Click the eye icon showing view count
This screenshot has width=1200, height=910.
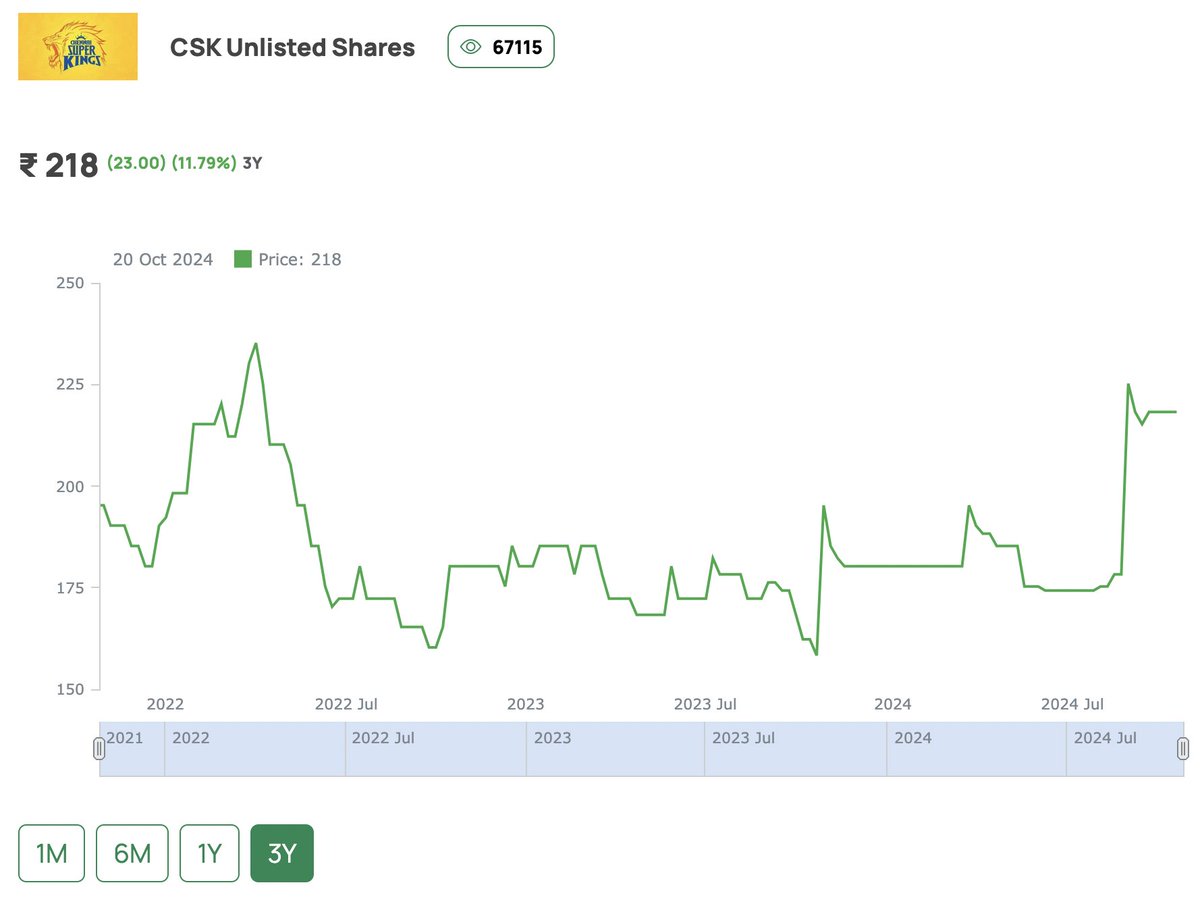(470, 46)
